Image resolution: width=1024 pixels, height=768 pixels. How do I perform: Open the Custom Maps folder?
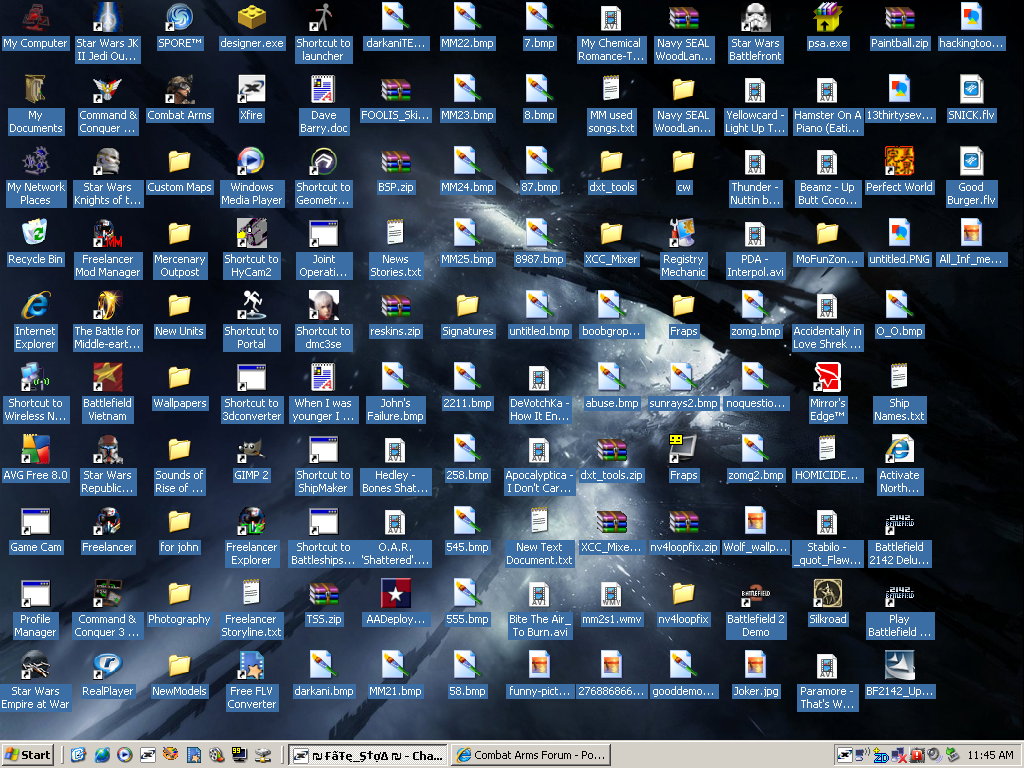(180, 171)
